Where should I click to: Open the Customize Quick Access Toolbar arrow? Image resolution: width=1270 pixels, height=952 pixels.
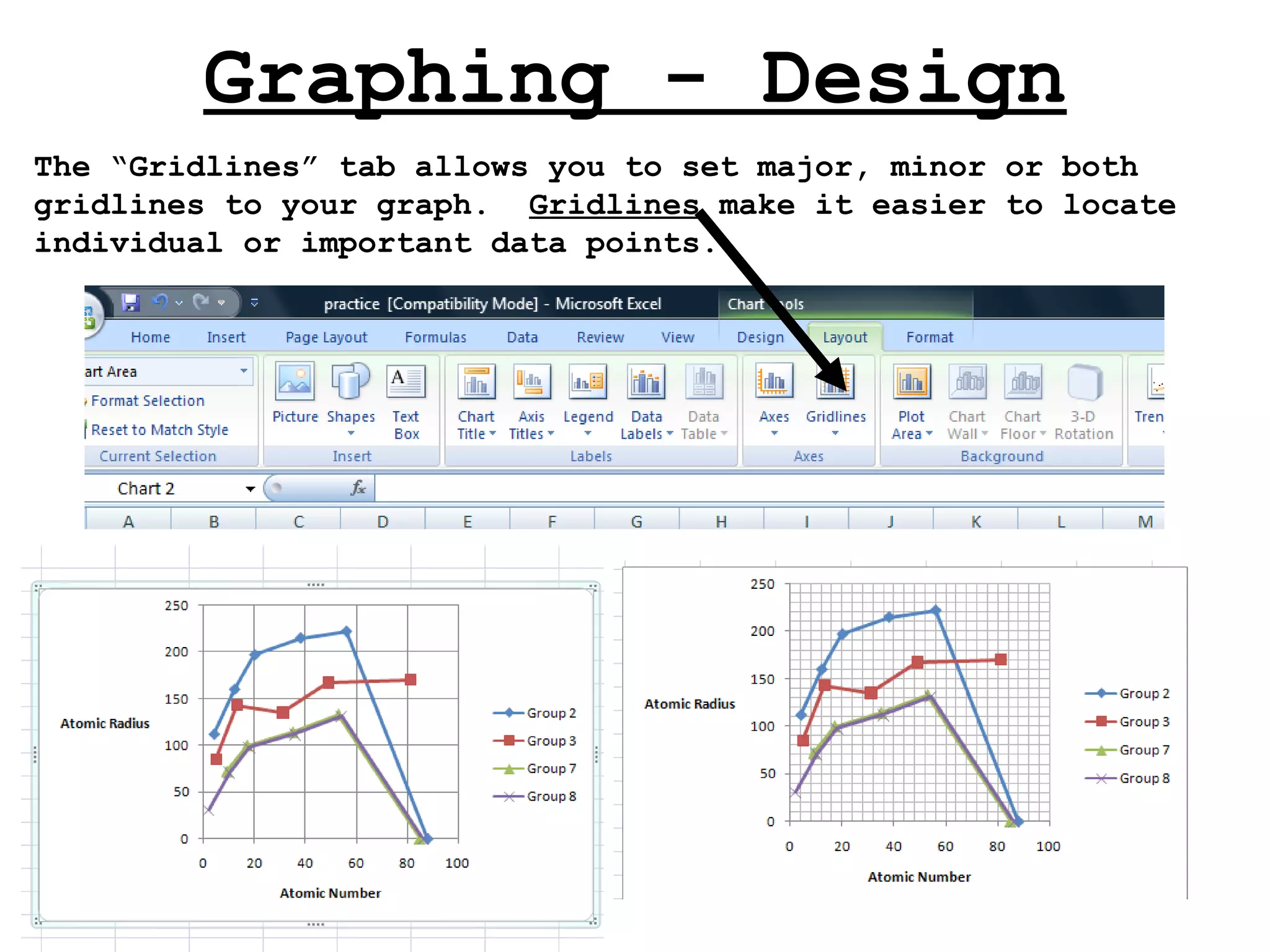coord(254,302)
